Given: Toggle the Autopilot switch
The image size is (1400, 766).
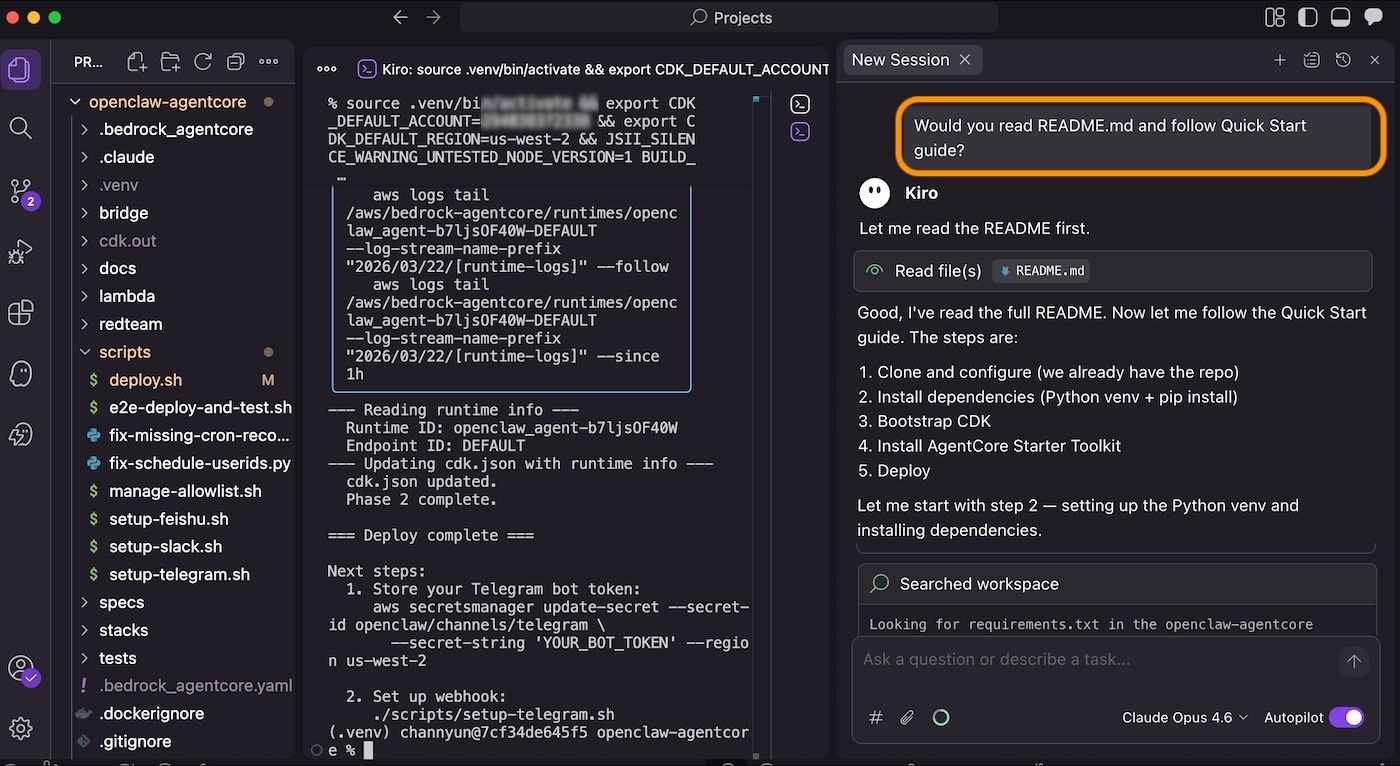Looking at the screenshot, I should point(1346,717).
